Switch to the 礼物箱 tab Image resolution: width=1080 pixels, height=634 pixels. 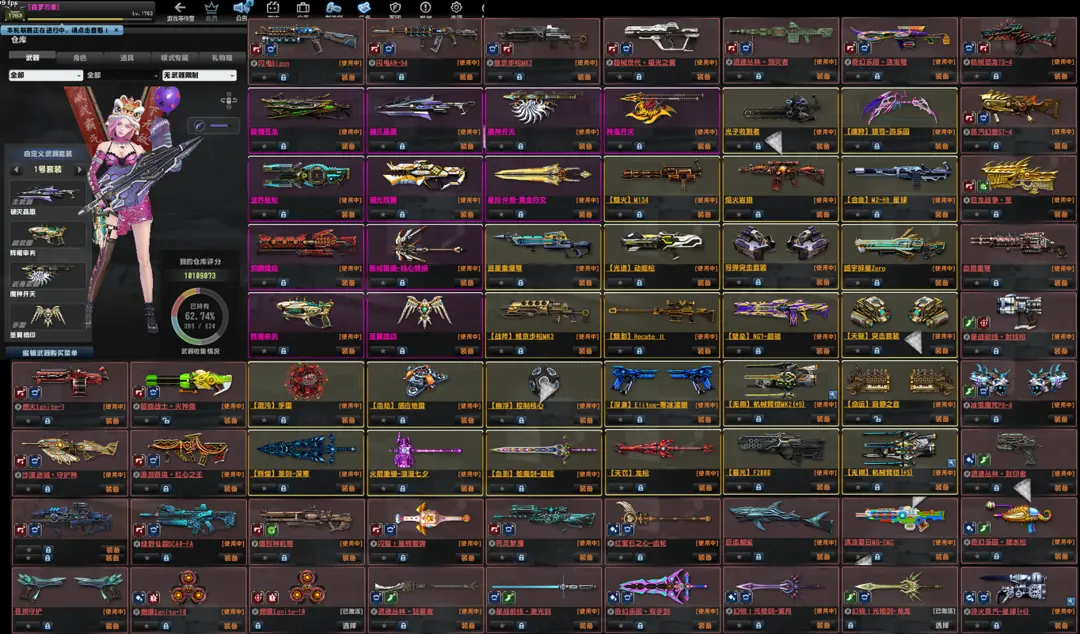(x=222, y=58)
